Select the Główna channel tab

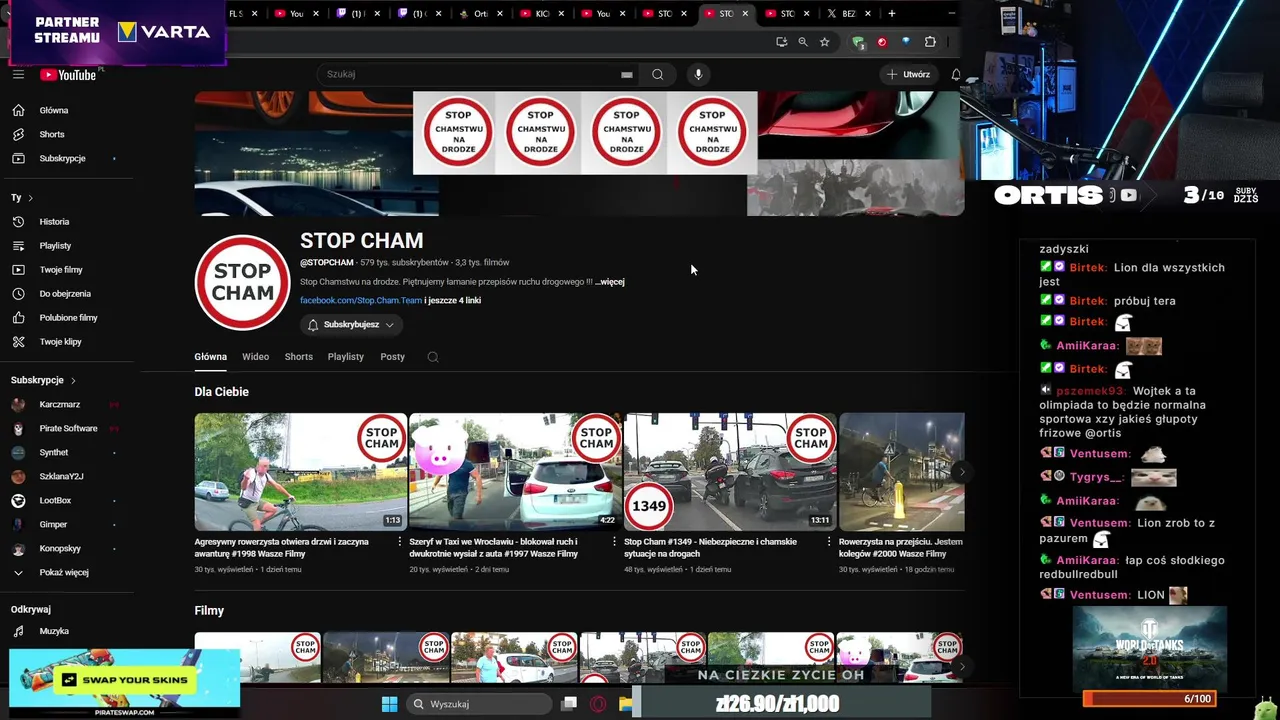click(210, 357)
